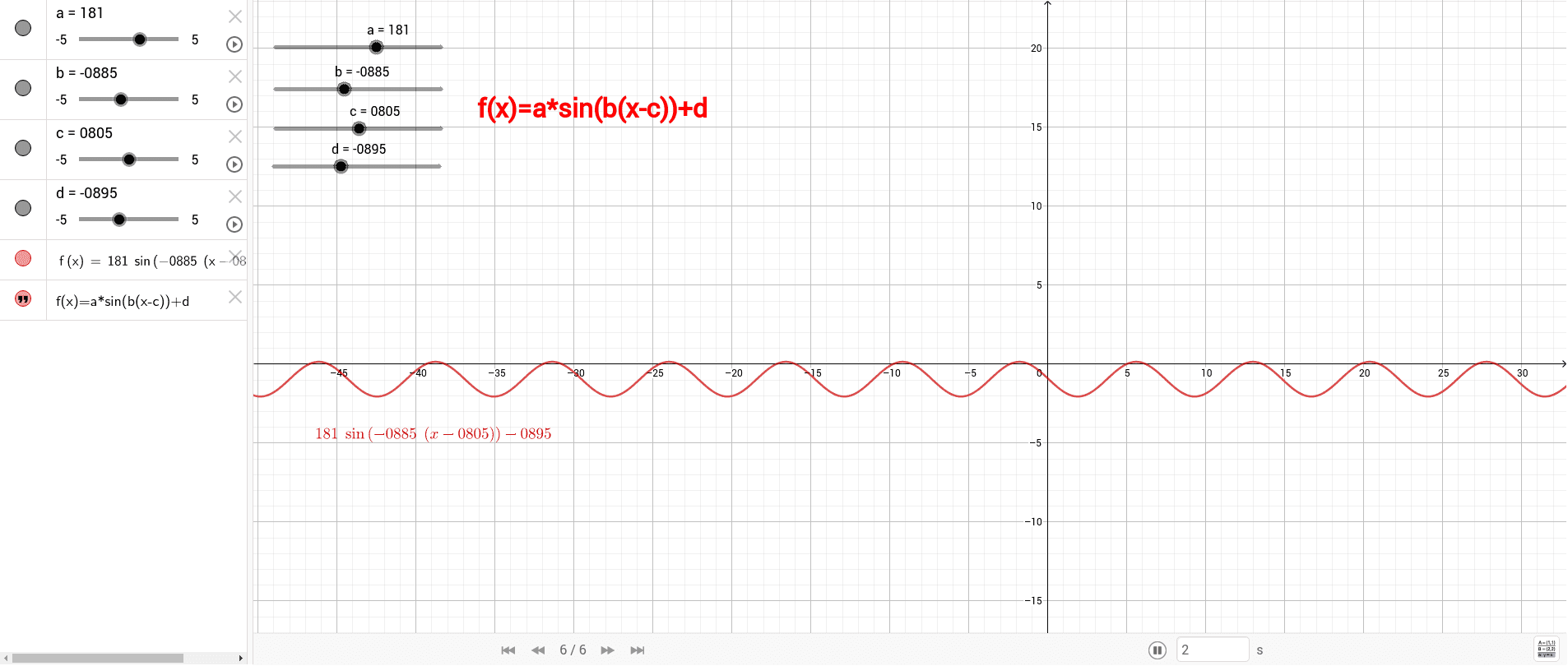This screenshot has height=666, width=1568.
Task: Click the algebra panel horizontal scrollbar
Action: pyautogui.click(x=98, y=658)
